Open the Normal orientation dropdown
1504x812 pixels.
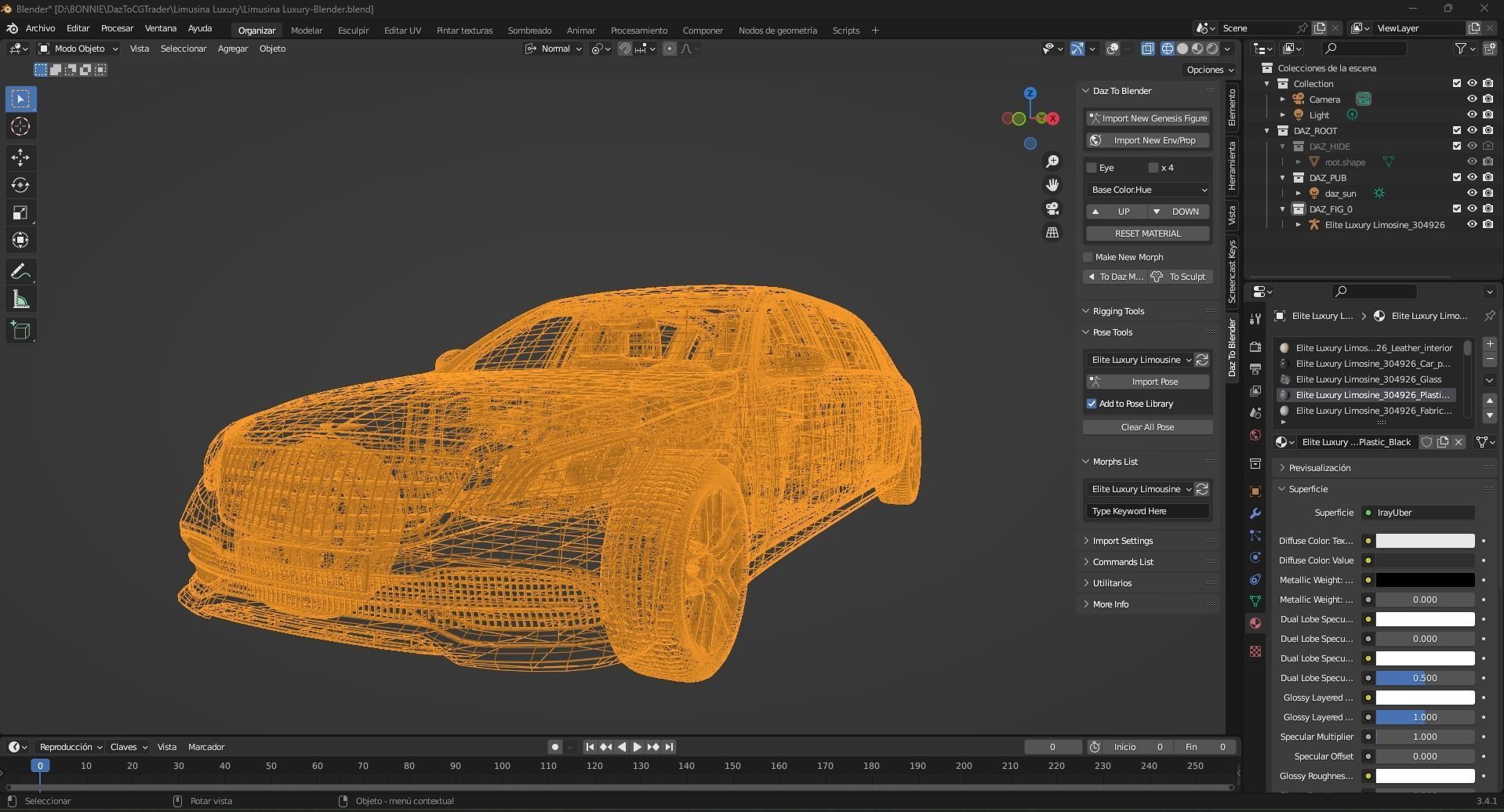click(x=554, y=49)
